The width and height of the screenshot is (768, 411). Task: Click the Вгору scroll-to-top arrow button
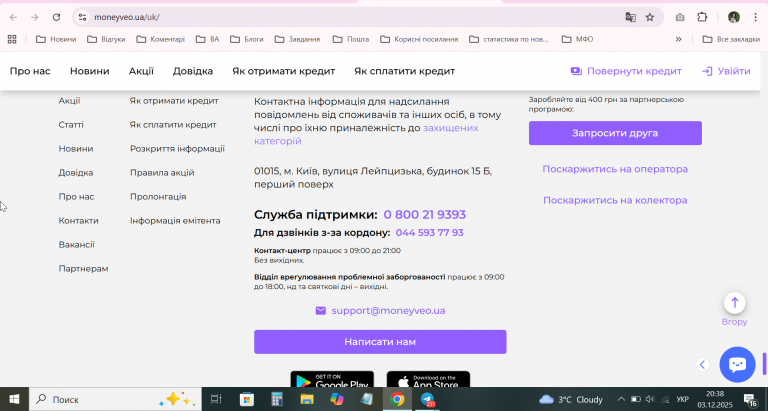click(735, 303)
